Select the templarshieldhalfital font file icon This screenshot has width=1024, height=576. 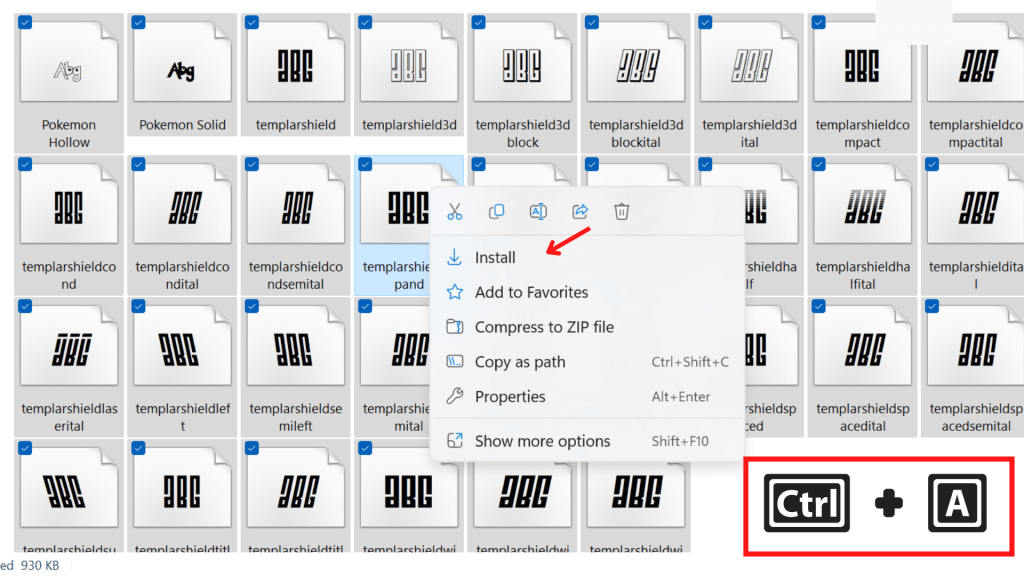coord(862,204)
